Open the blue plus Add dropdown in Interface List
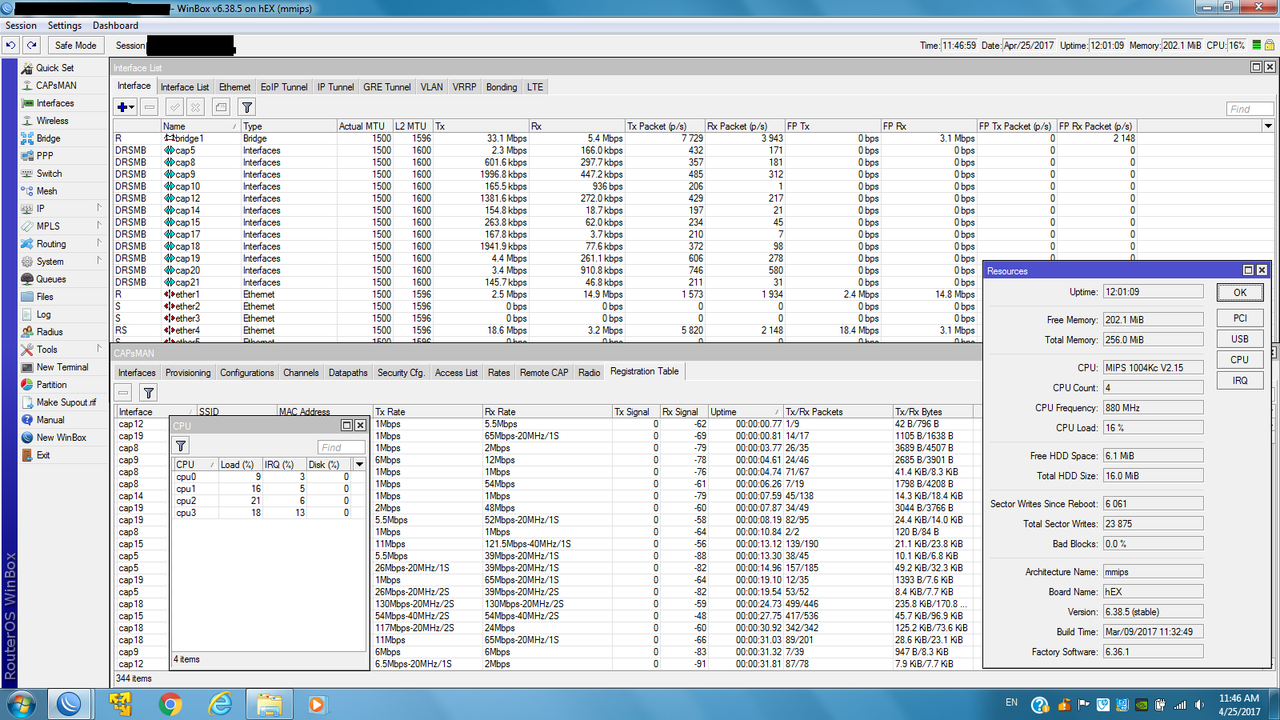The height and width of the screenshot is (720, 1280). coord(125,107)
